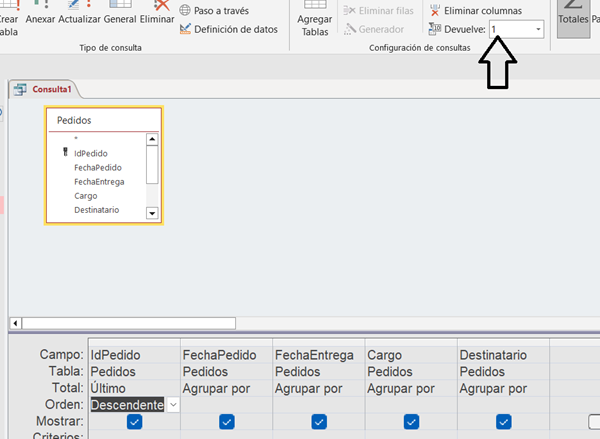
Task: Uncheck Mostrar for Cargo
Action: (x=411, y=422)
